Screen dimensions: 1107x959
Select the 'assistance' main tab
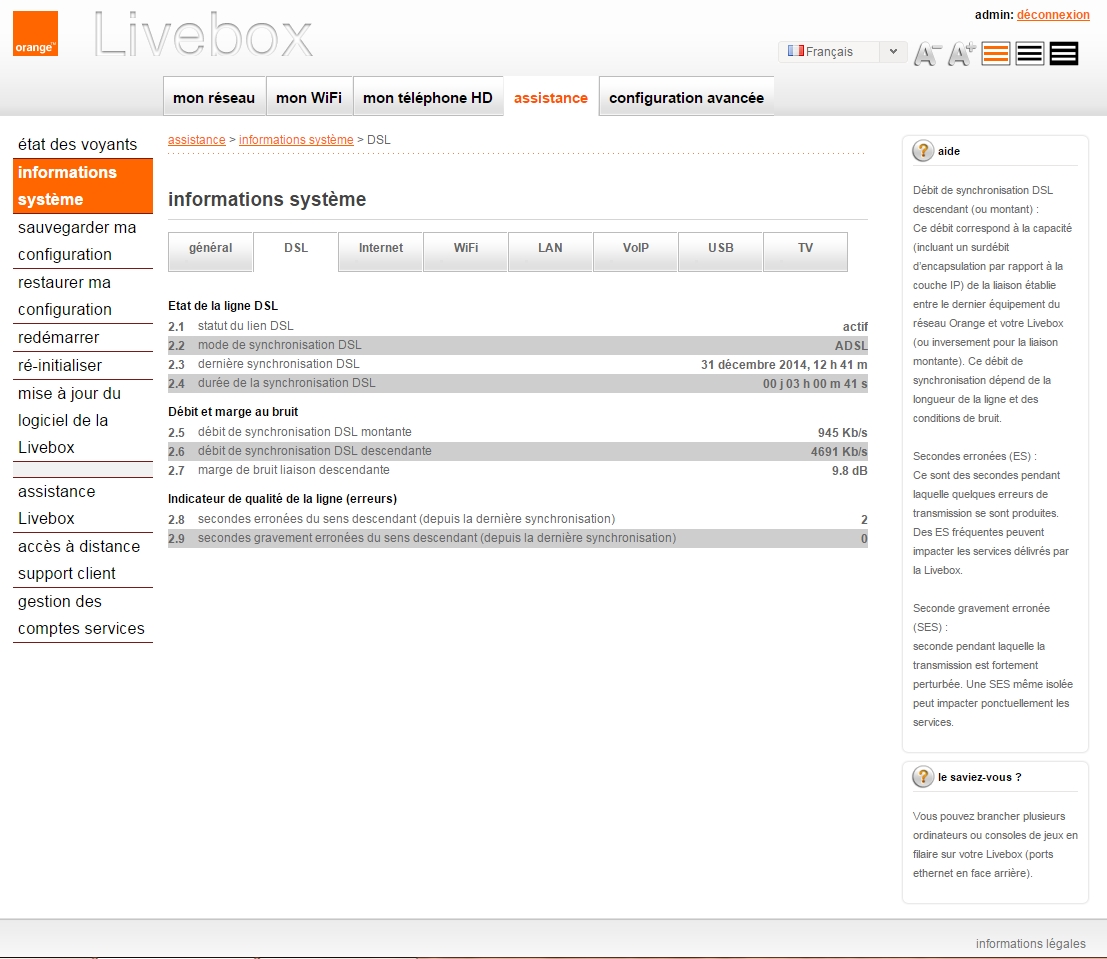coord(551,97)
